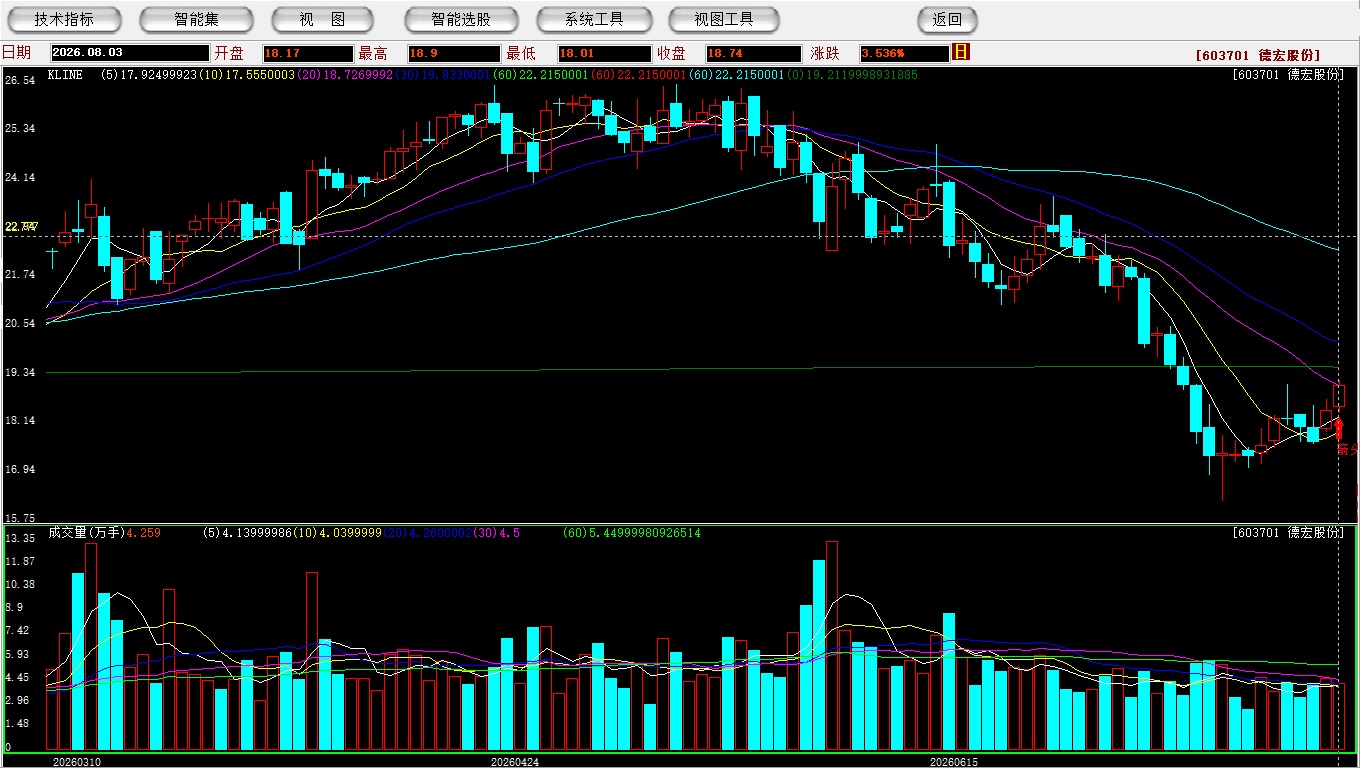Open 智能选股 stock screener
This screenshot has height=768, width=1360.
pyautogui.click(x=461, y=19)
